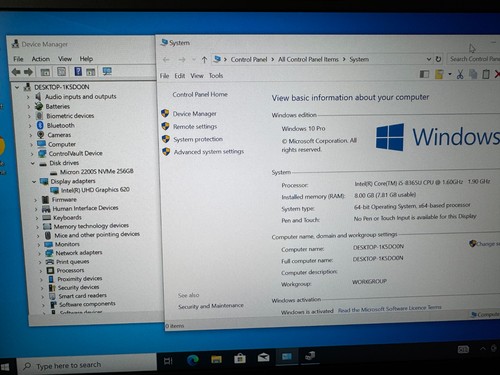
Task: Open the File menu in Device Manager
Action: pyautogui.click(x=18, y=59)
